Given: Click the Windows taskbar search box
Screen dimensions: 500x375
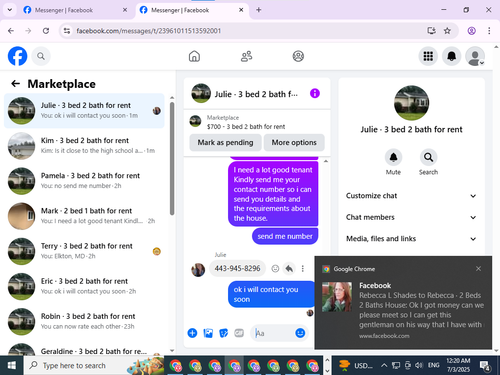Looking at the screenshot, I should click(94, 366).
